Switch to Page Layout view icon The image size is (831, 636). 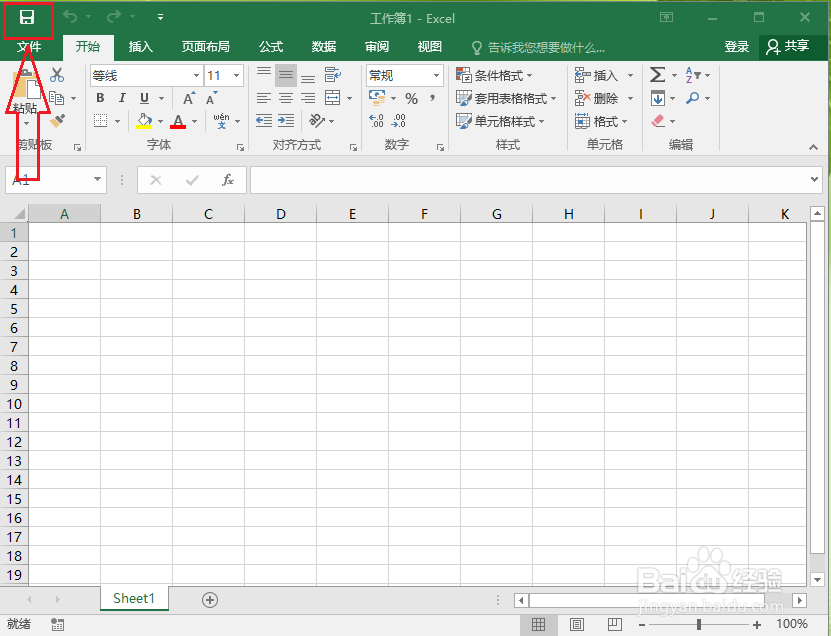click(577, 624)
